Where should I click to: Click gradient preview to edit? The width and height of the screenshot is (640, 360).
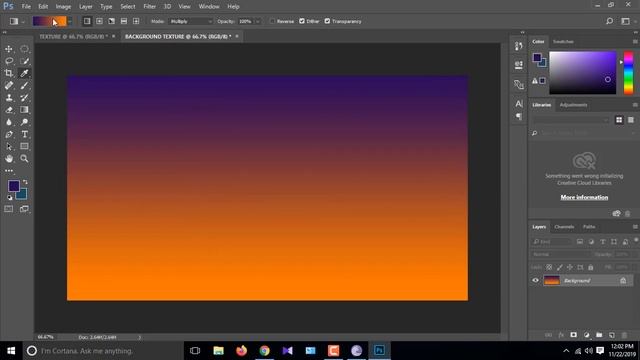(x=49, y=21)
